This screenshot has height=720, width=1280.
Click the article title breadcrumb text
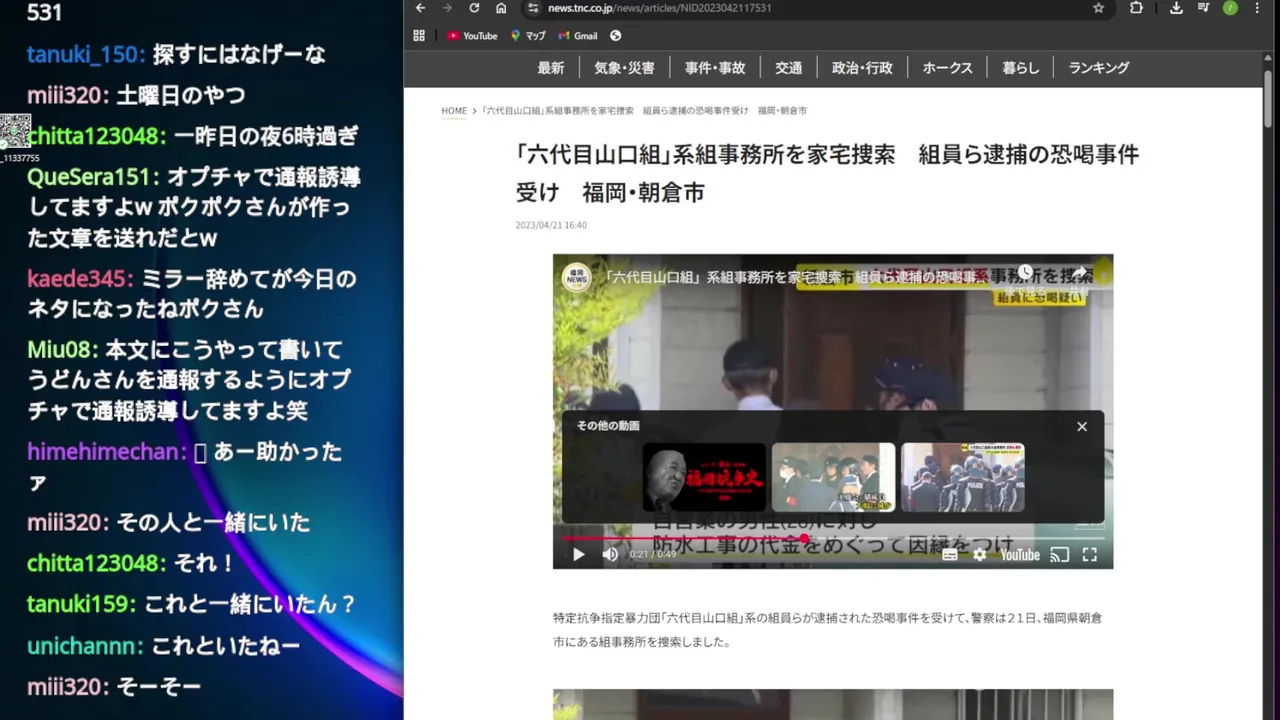click(644, 111)
